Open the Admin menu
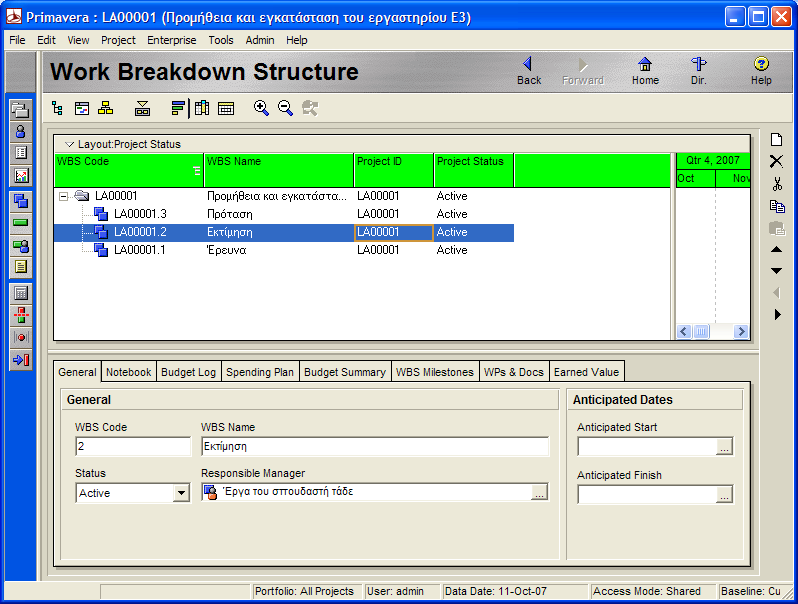The height and width of the screenshot is (604, 798). tap(260, 40)
